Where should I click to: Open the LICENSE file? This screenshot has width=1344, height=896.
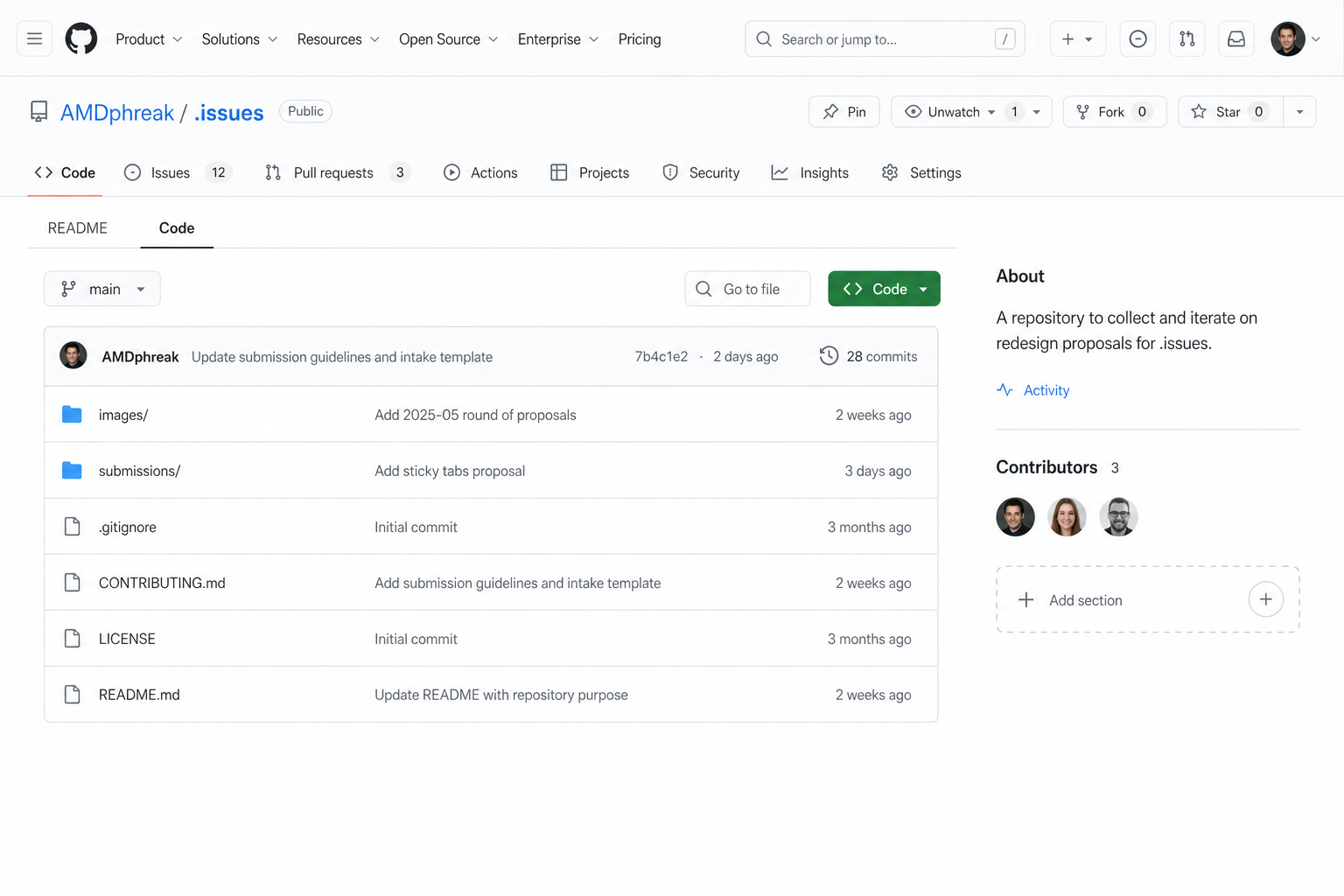[127, 639]
